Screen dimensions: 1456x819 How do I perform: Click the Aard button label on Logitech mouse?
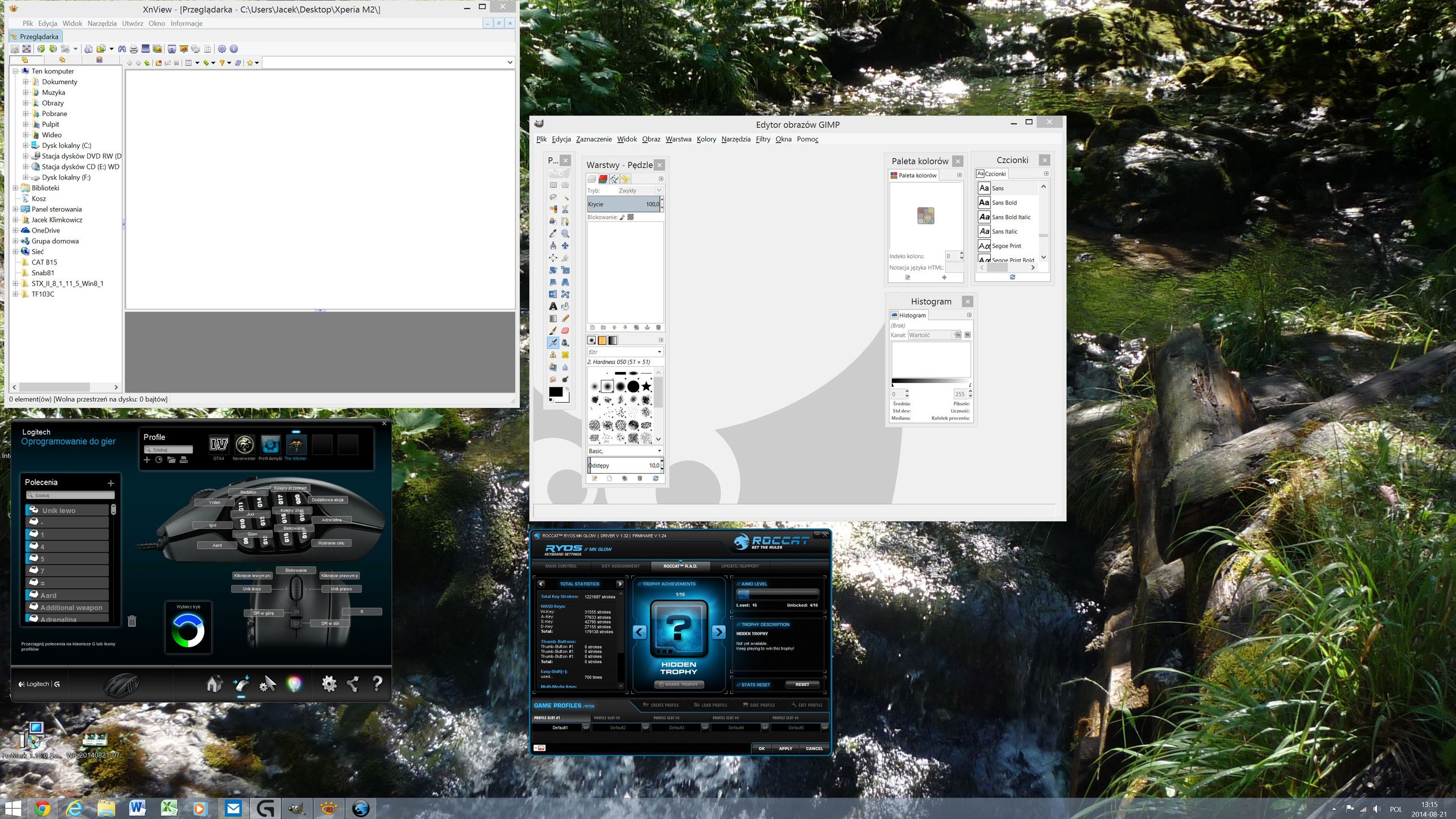click(x=217, y=545)
